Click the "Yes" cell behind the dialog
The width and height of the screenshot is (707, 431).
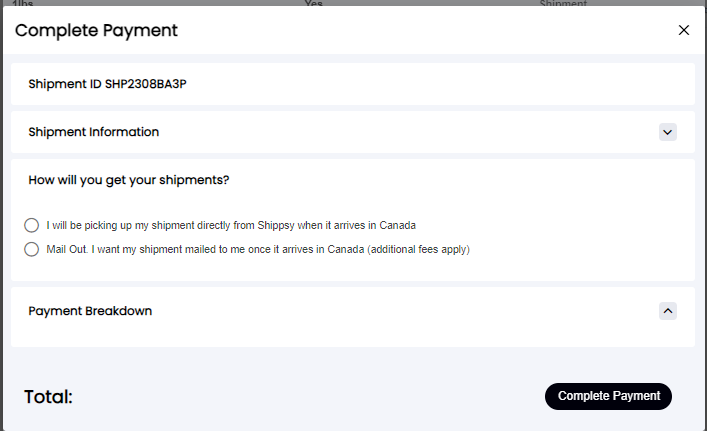click(x=313, y=3)
